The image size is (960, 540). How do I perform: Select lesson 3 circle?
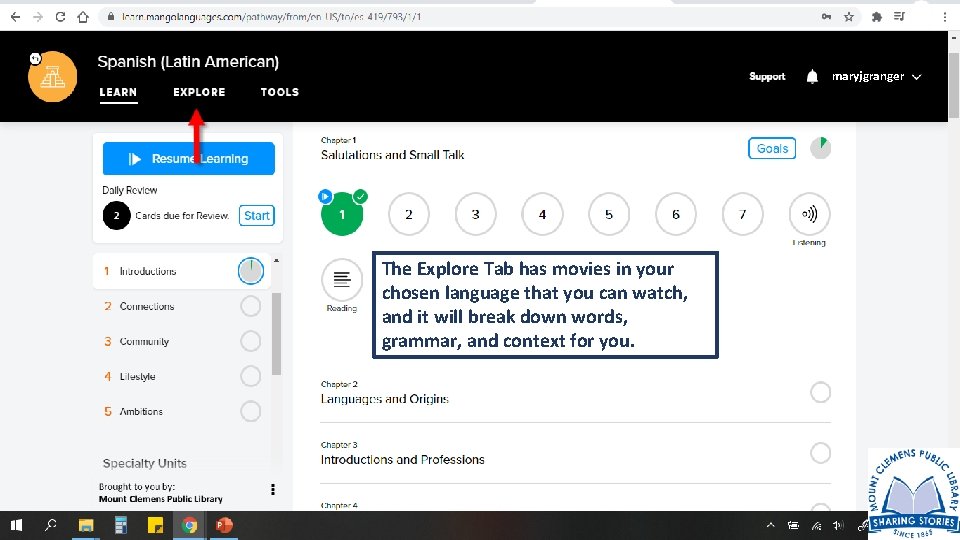(x=475, y=214)
